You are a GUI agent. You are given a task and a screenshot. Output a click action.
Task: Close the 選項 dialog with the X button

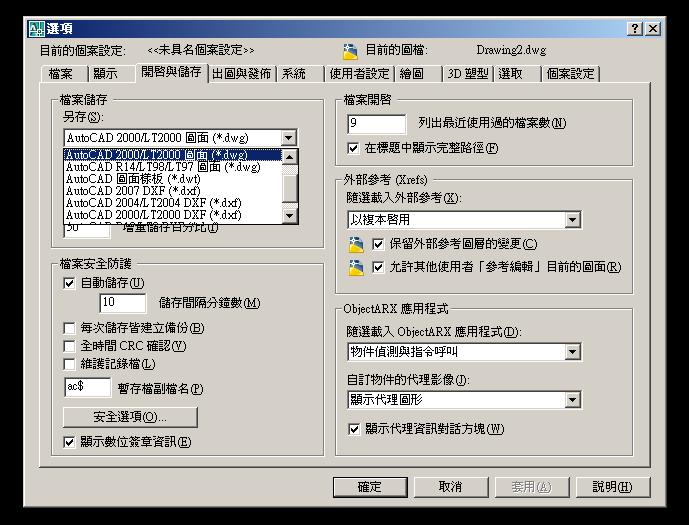(653, 29)
